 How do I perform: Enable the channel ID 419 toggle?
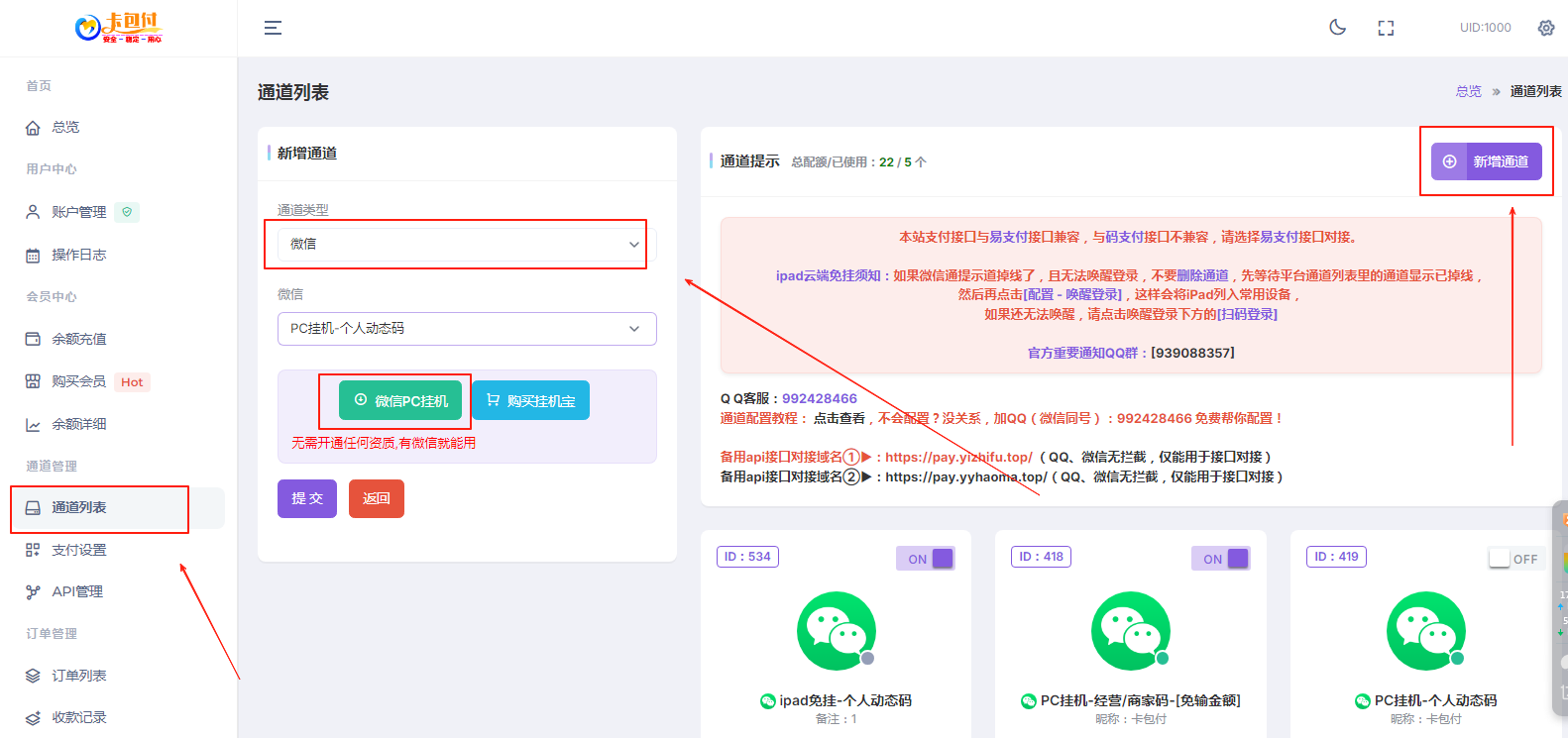point(1513,559)
